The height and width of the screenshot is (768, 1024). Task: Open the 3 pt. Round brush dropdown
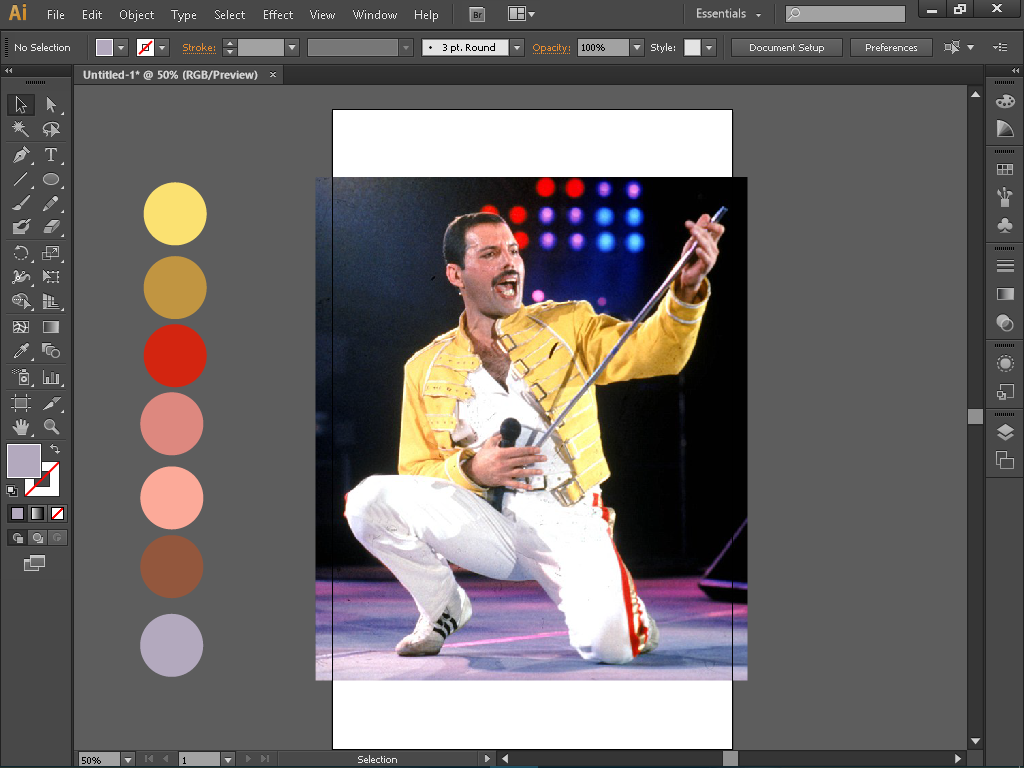(517, 48)
